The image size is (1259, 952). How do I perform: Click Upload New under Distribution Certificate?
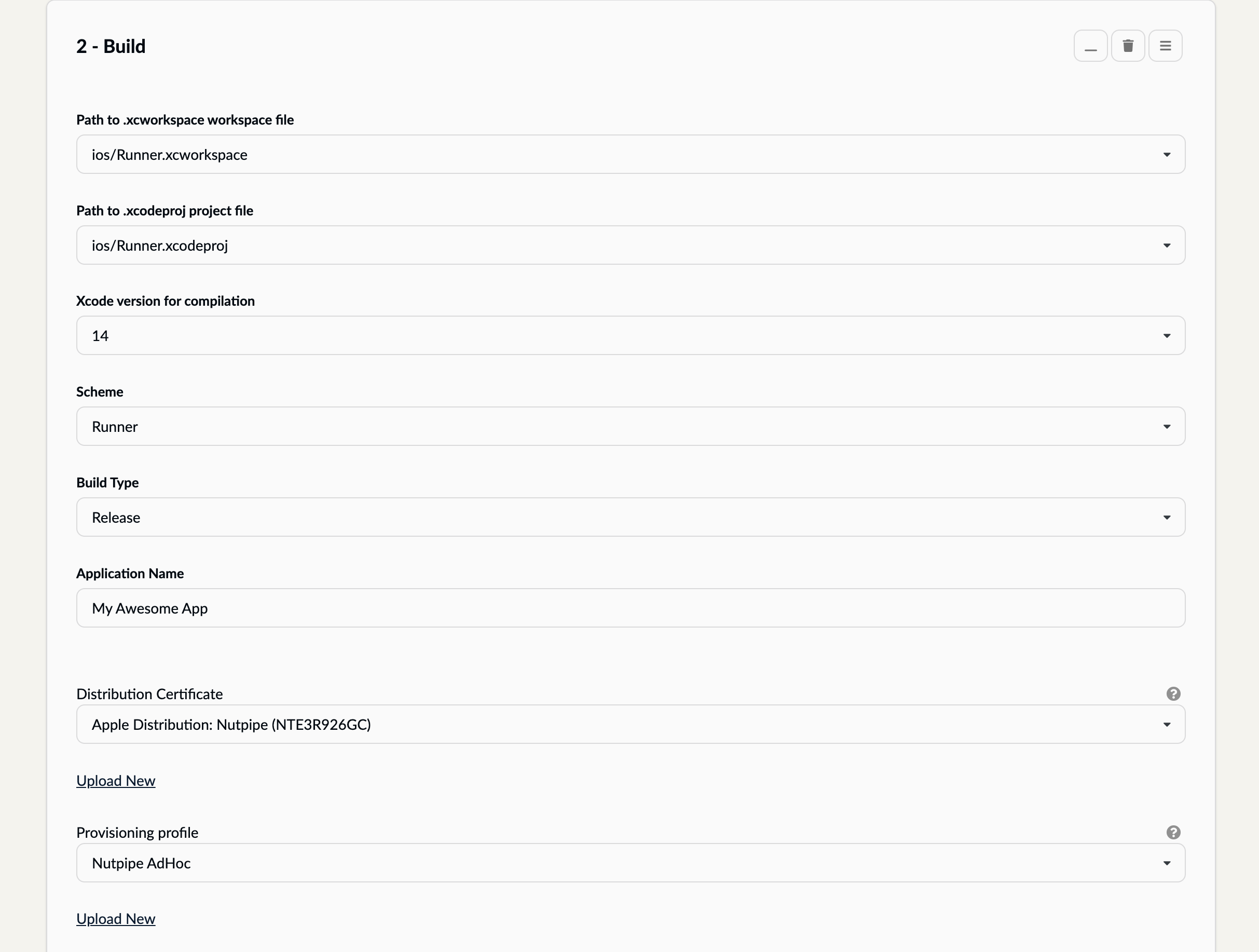pyautogui.click(x=116, y=781)
